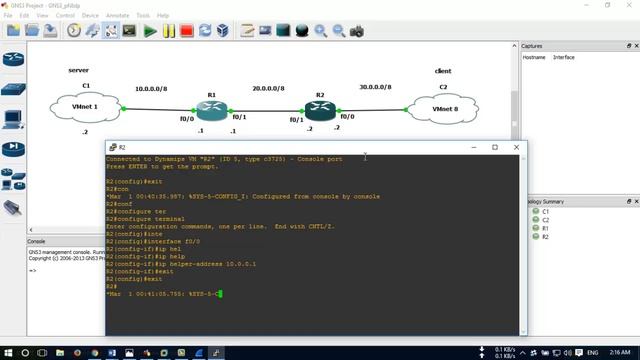The height and width of the screenshot is (360, 640).
Task: Click the server note label
Action: click(78, 70)
